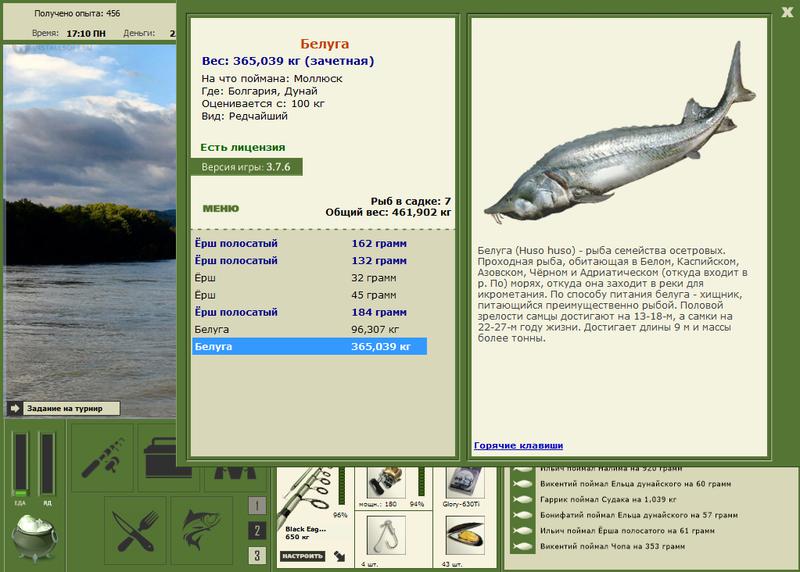Screen dimensions: 800x572
Task: Select the mollusk bait slot
Action: click(x=465, y=536)
